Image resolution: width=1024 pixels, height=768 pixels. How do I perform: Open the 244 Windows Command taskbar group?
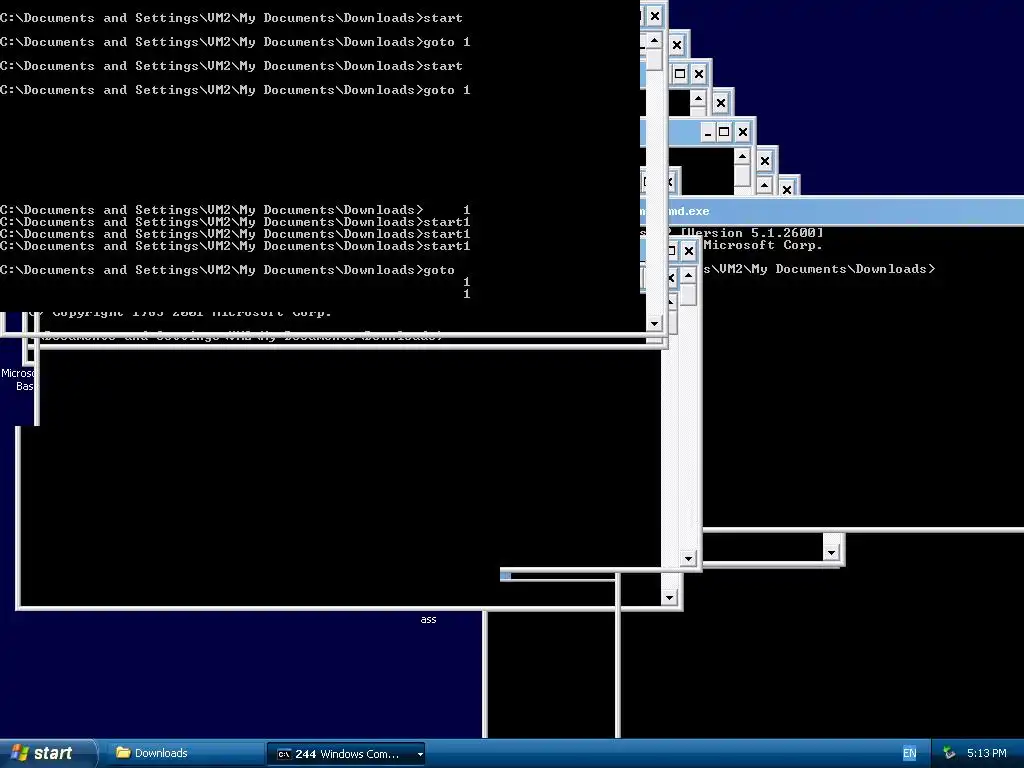coord(346,754)
